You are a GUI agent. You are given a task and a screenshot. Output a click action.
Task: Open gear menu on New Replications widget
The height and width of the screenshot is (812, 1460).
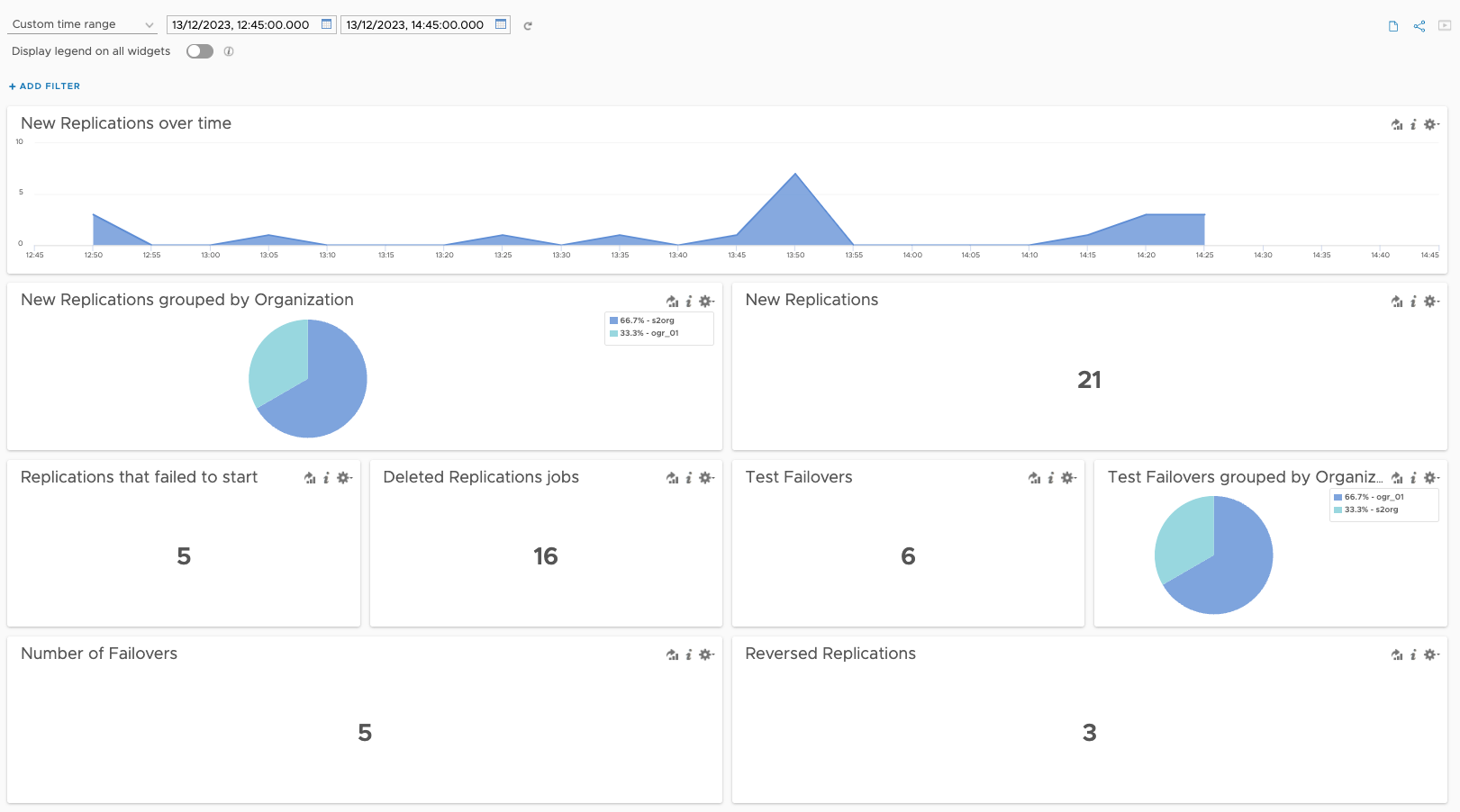[1431, 302]
